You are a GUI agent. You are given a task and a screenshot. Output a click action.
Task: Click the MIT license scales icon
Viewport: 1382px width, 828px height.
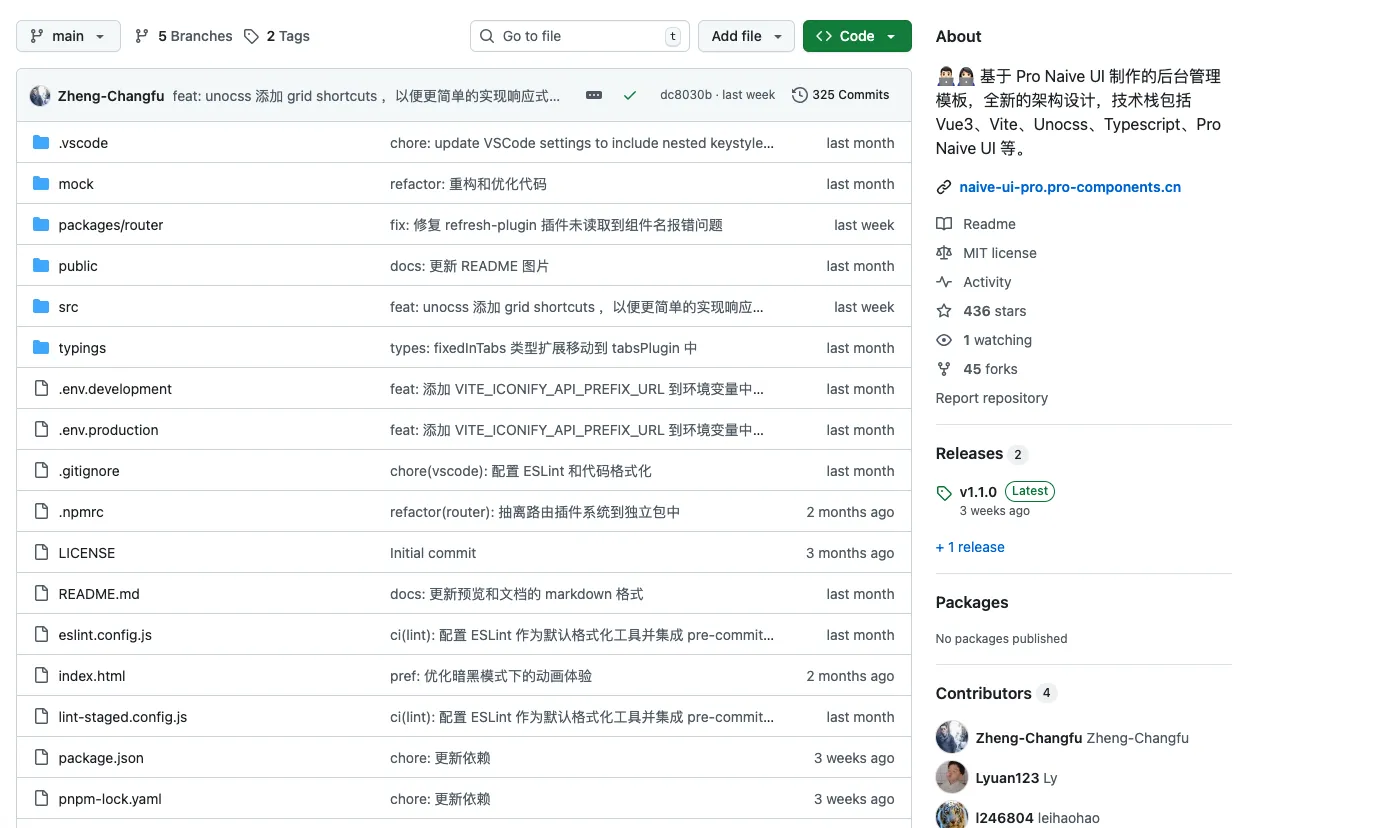(x=944, y=253)
